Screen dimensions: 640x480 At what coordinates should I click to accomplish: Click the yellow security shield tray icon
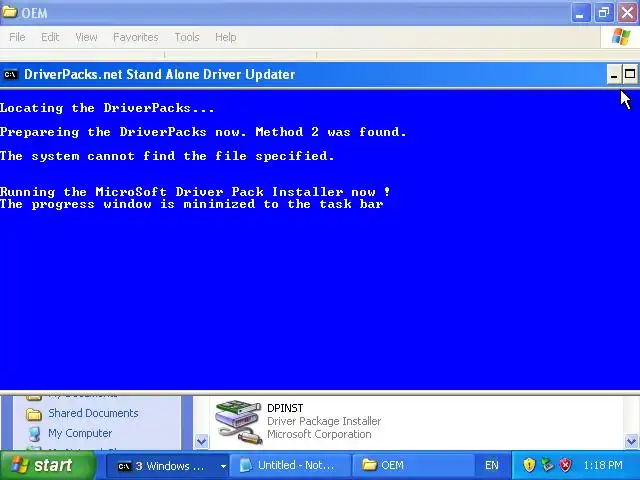tap(529, 464)
